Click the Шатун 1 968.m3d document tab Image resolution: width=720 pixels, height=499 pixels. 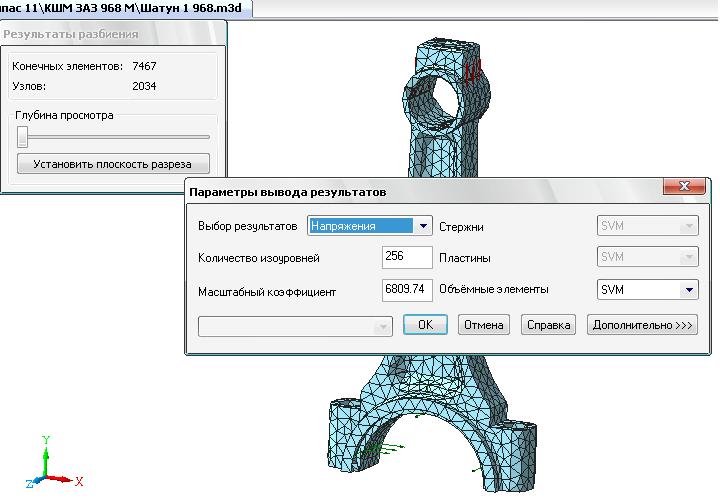click(124, 7)
